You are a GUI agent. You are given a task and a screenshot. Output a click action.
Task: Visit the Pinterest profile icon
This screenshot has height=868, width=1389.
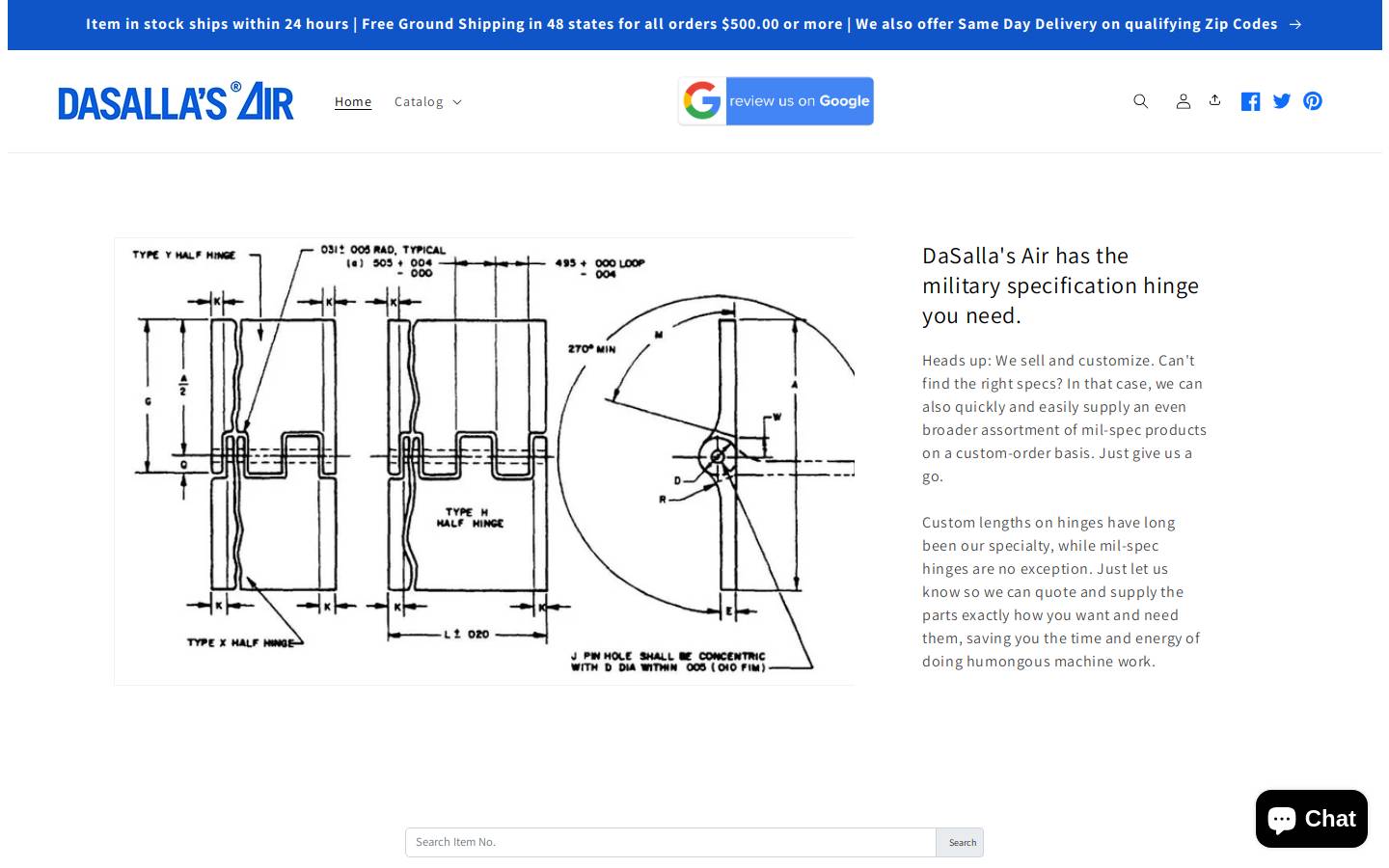click(1312, 101)
